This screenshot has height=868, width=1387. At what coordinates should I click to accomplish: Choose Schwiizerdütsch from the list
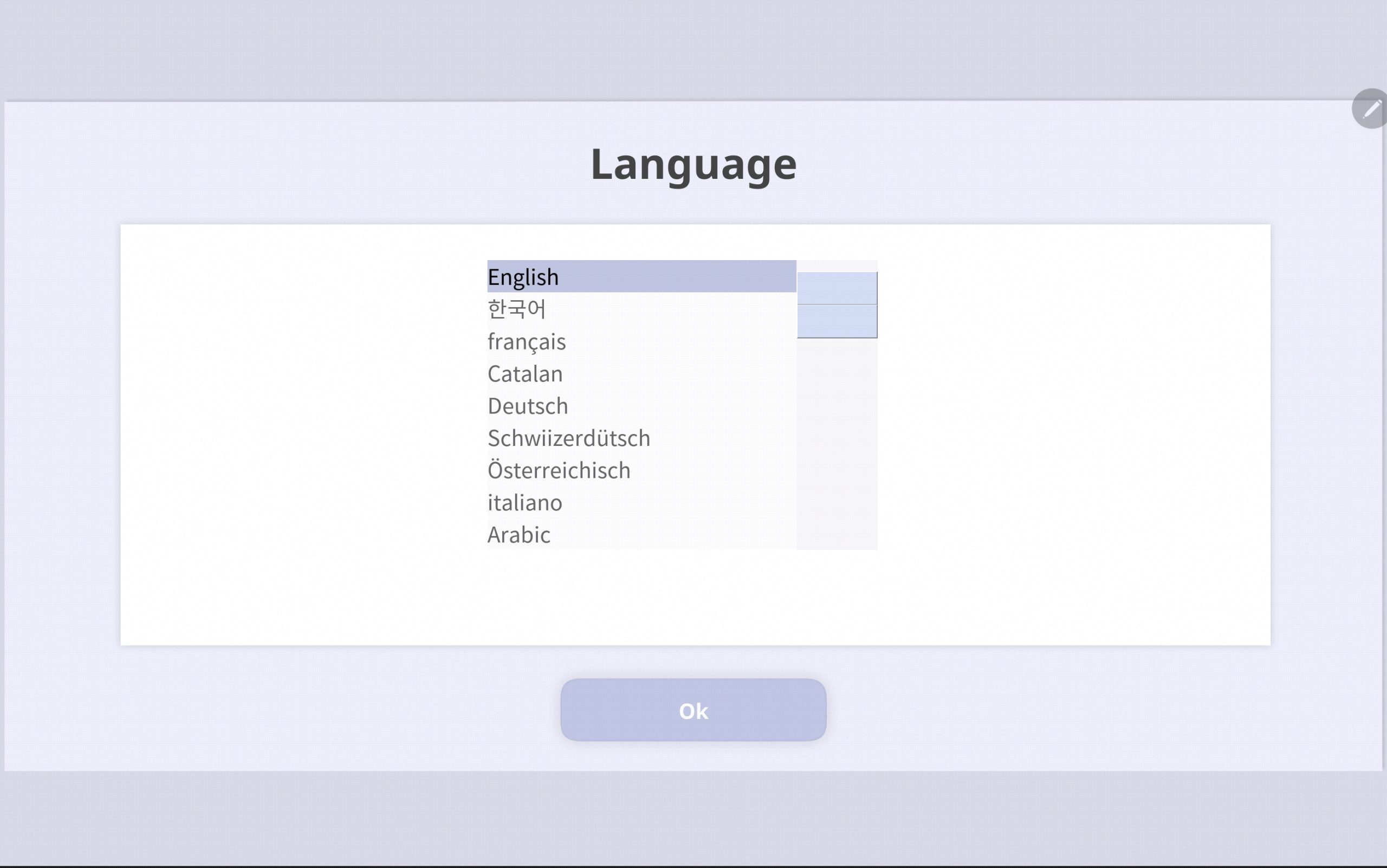point(568,438)
